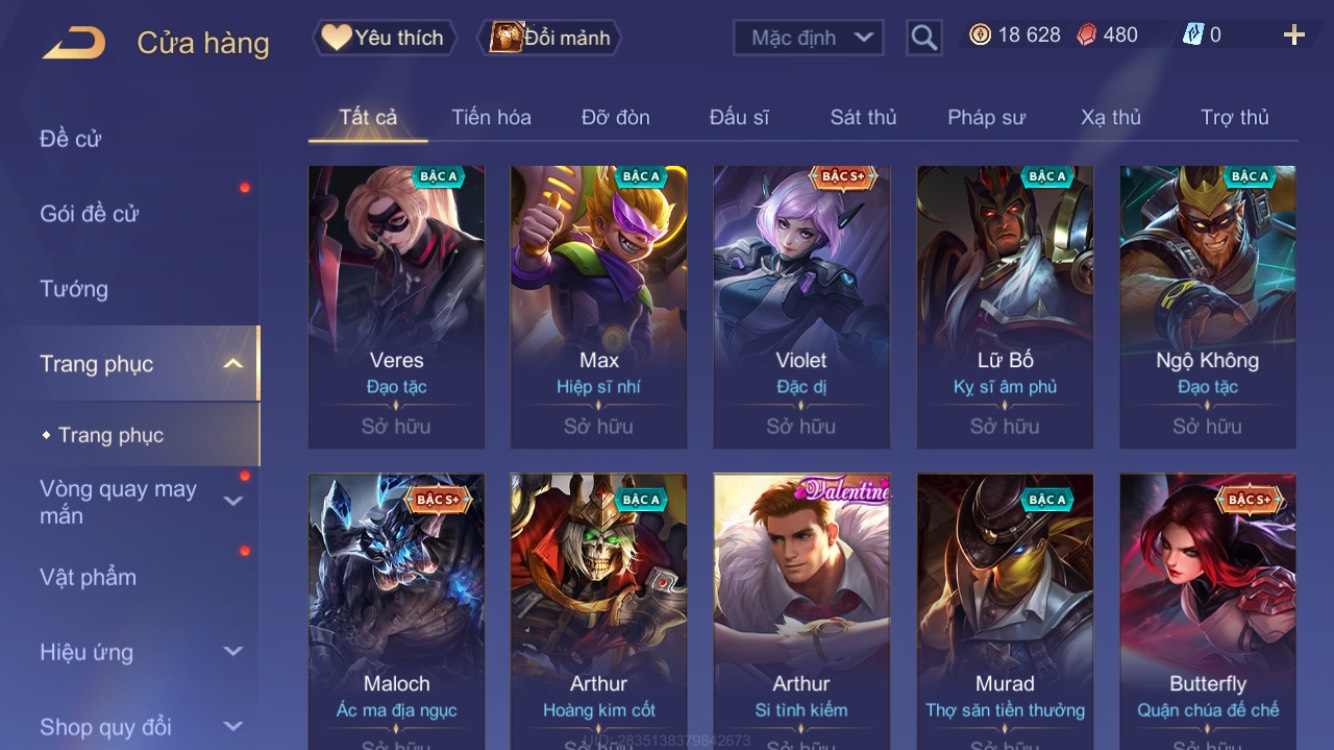Screen dimensions: 1334x750
Task: Open Yêu thích heart favorites
Action: pos(384,38)
